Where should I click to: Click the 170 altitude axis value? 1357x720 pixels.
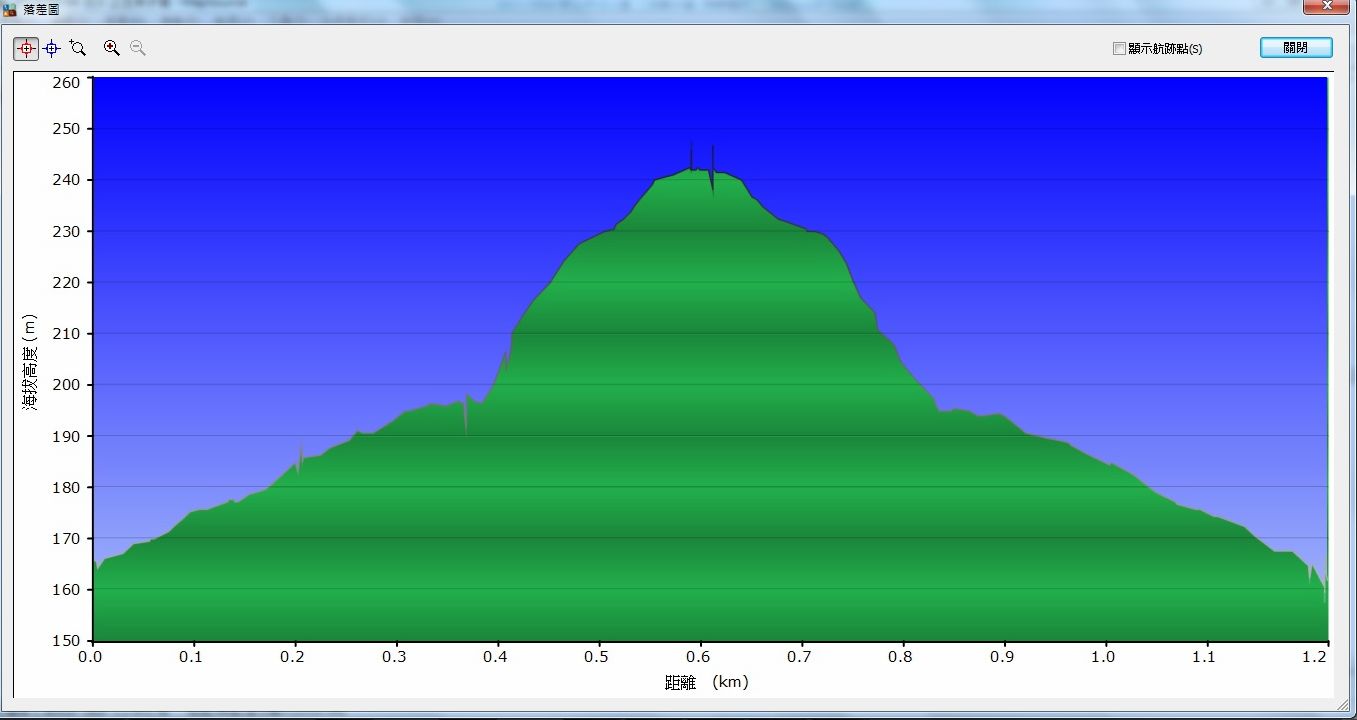coord(66,538)
